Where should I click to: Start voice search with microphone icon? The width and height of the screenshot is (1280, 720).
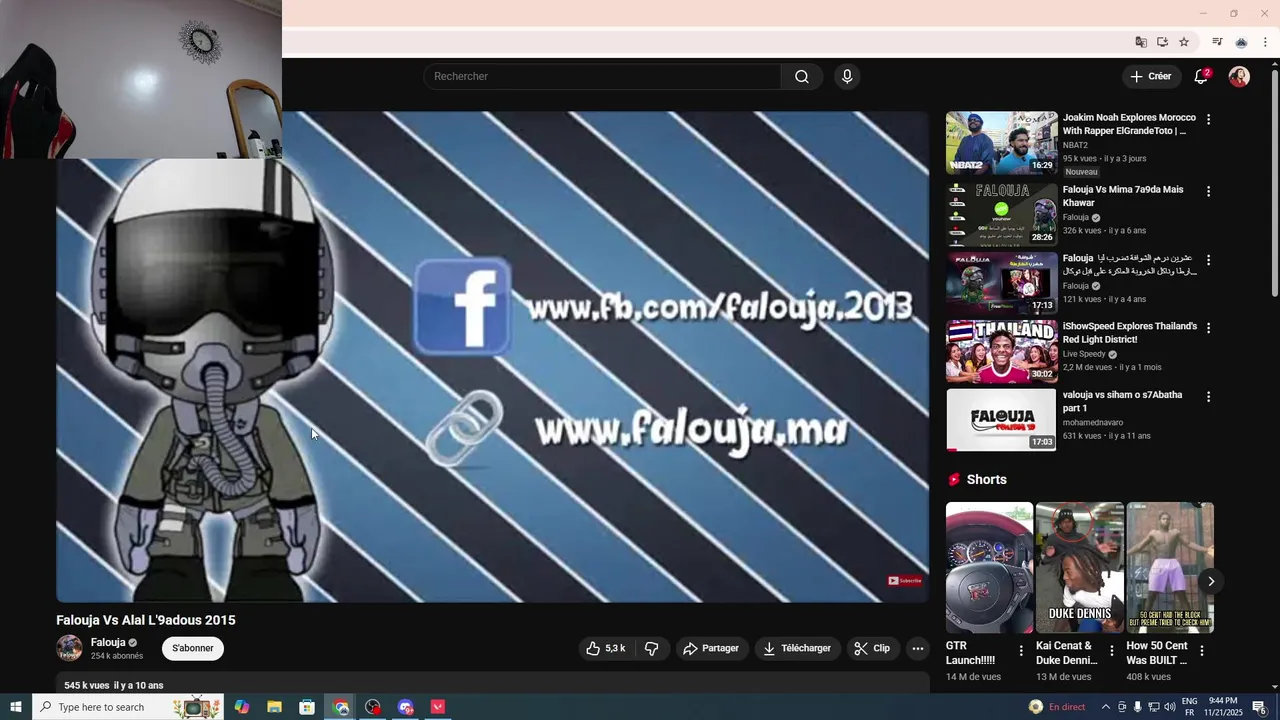tap(847, 77)
